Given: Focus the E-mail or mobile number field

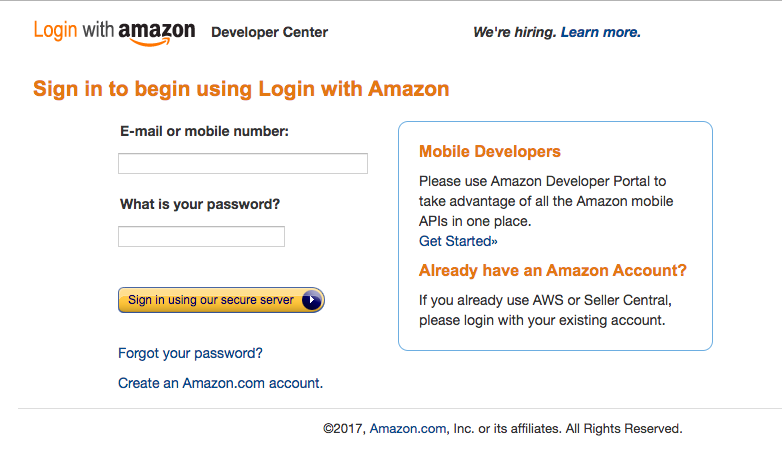Looking at the screenshot, I should [x=243, y=163].
